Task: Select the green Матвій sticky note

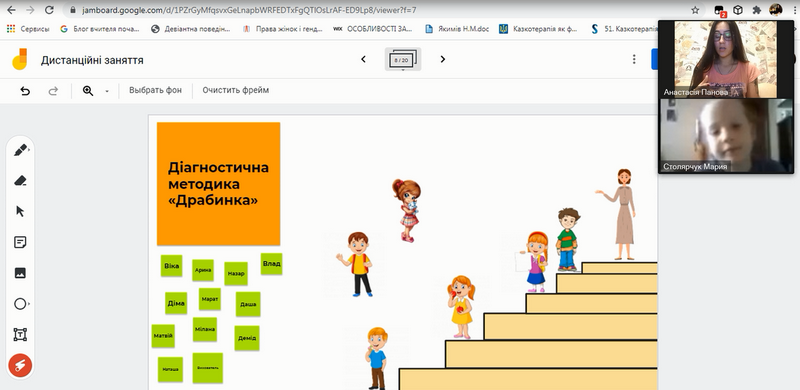Action: click(x=163, y=336)
